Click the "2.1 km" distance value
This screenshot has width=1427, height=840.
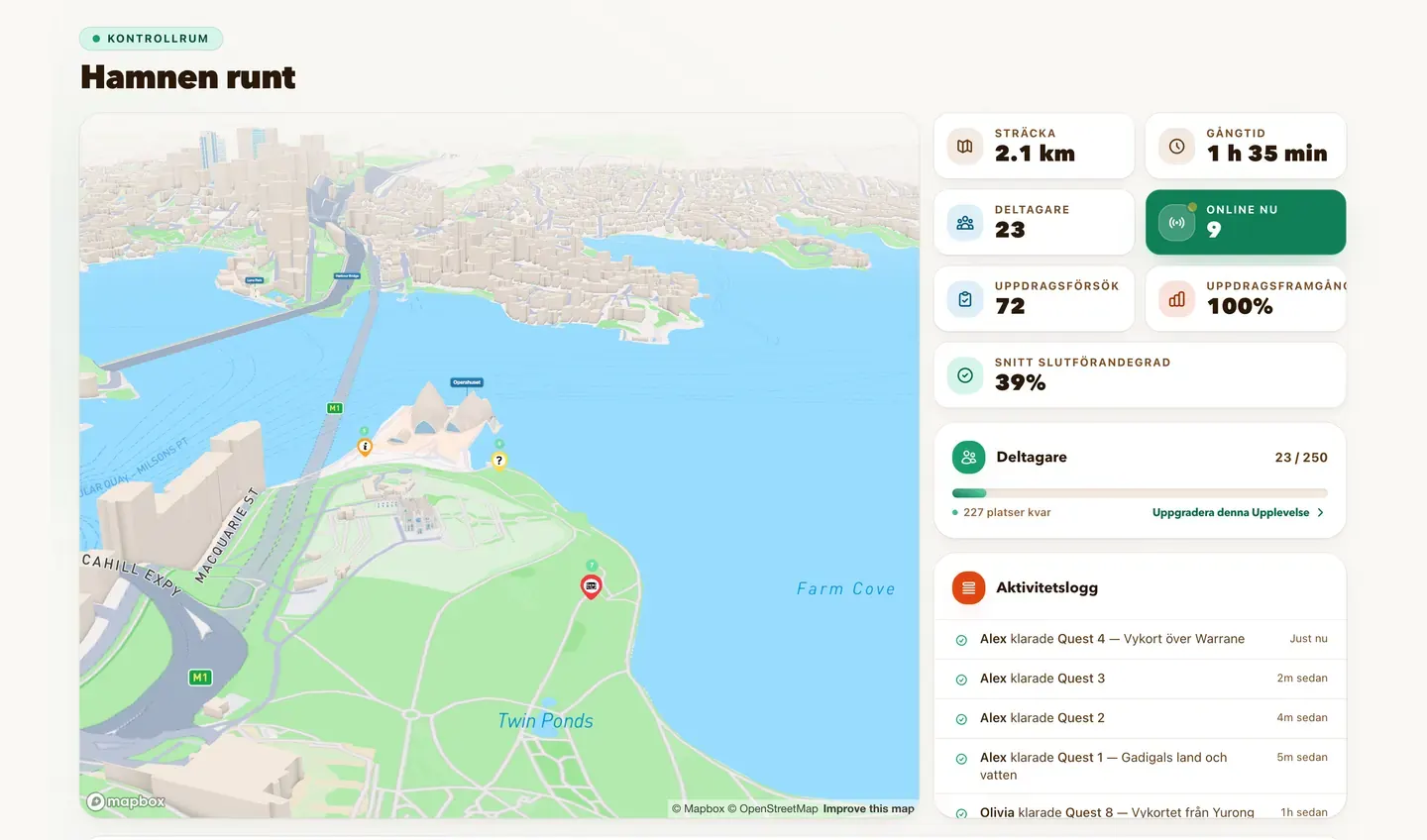(x=1035, y=154)
